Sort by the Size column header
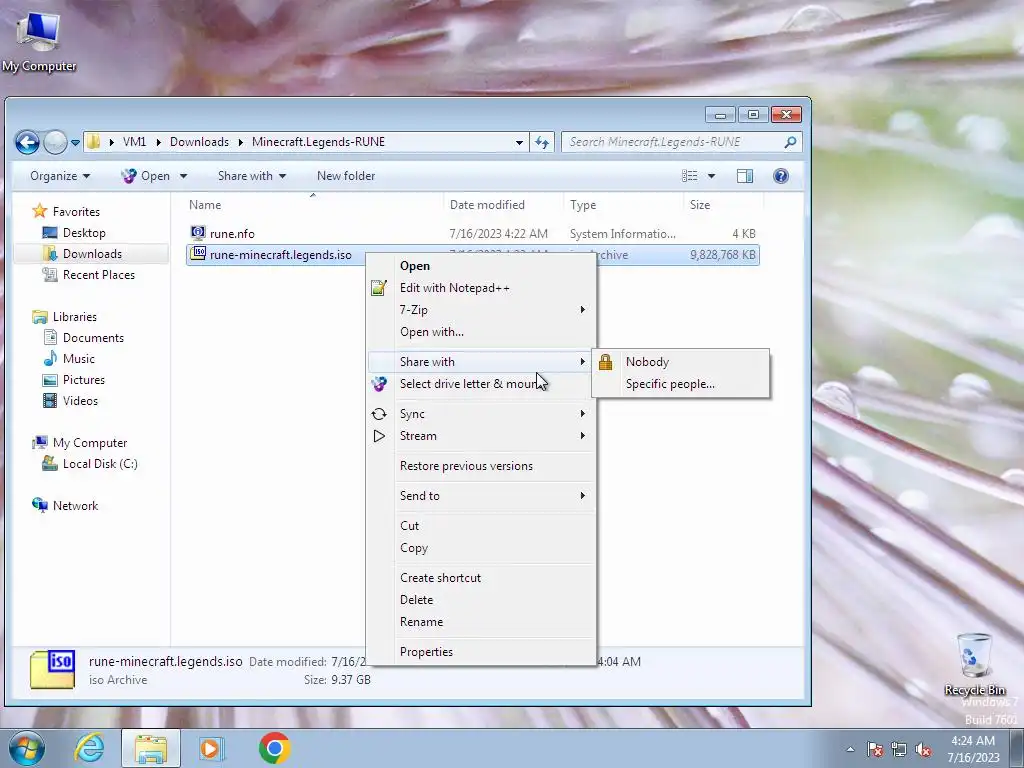Viewport: 1024px width, 768px height. point(724,204)
